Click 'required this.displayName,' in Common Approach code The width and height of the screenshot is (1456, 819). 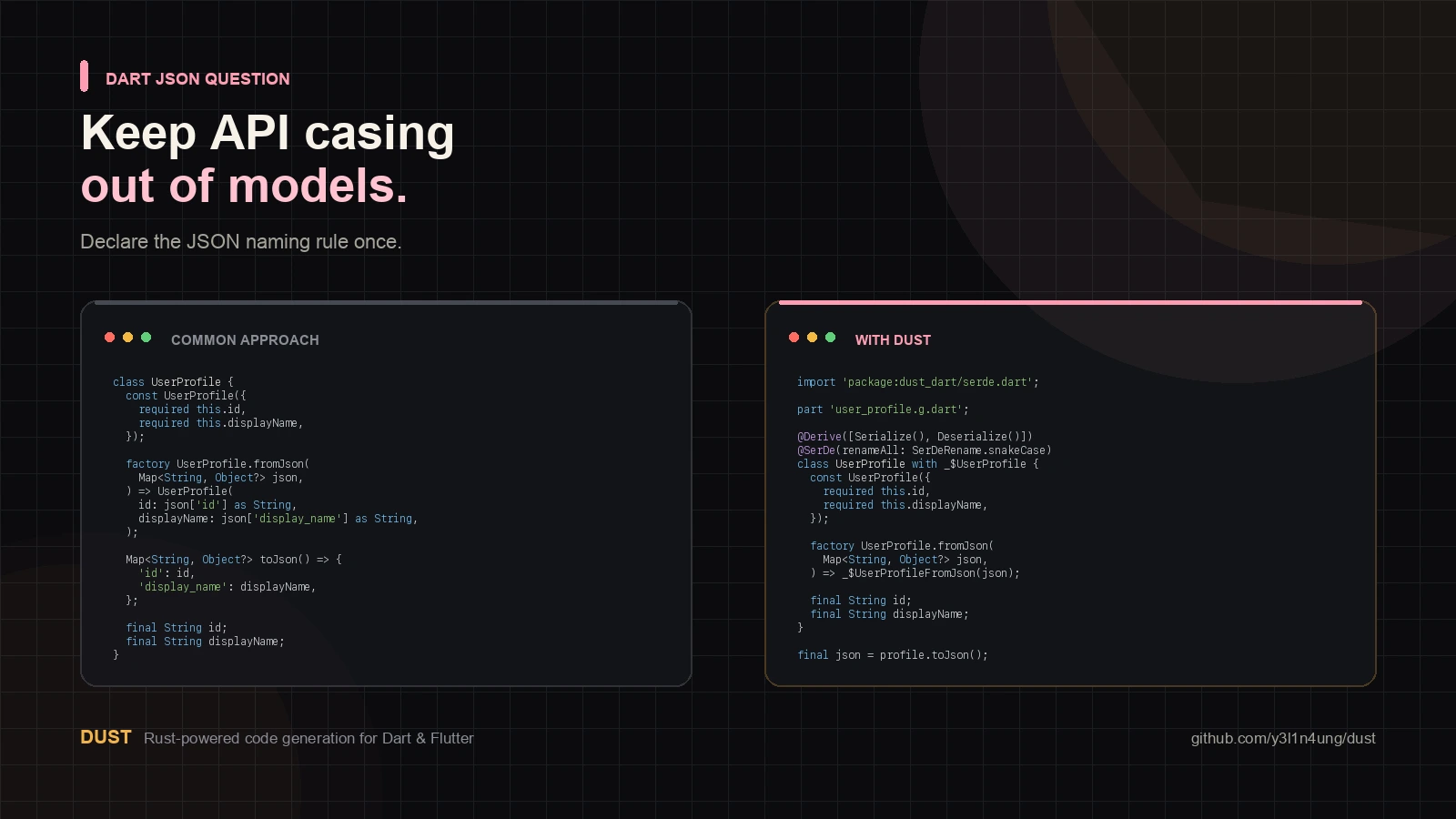coord(221,423)
